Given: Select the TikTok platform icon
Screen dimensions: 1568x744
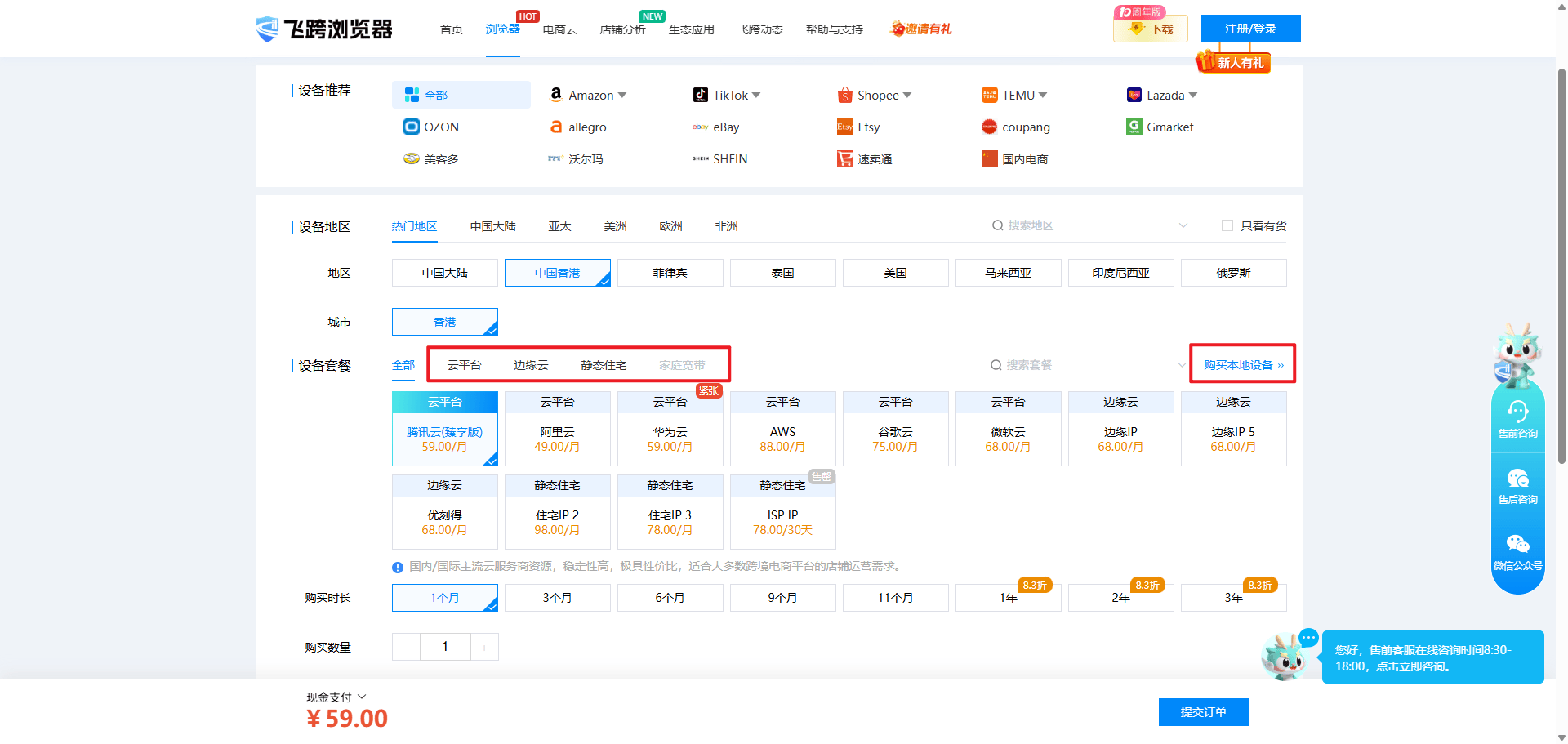Looking at the screenshot, I should coord(700,96).
